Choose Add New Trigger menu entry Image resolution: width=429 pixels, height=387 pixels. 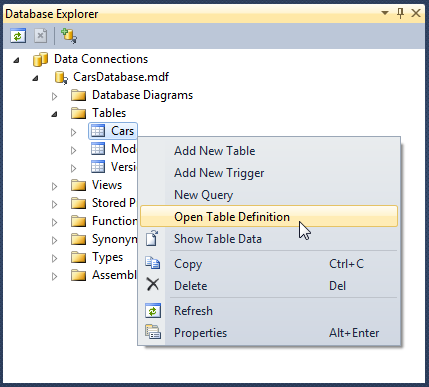coord(269,173)
